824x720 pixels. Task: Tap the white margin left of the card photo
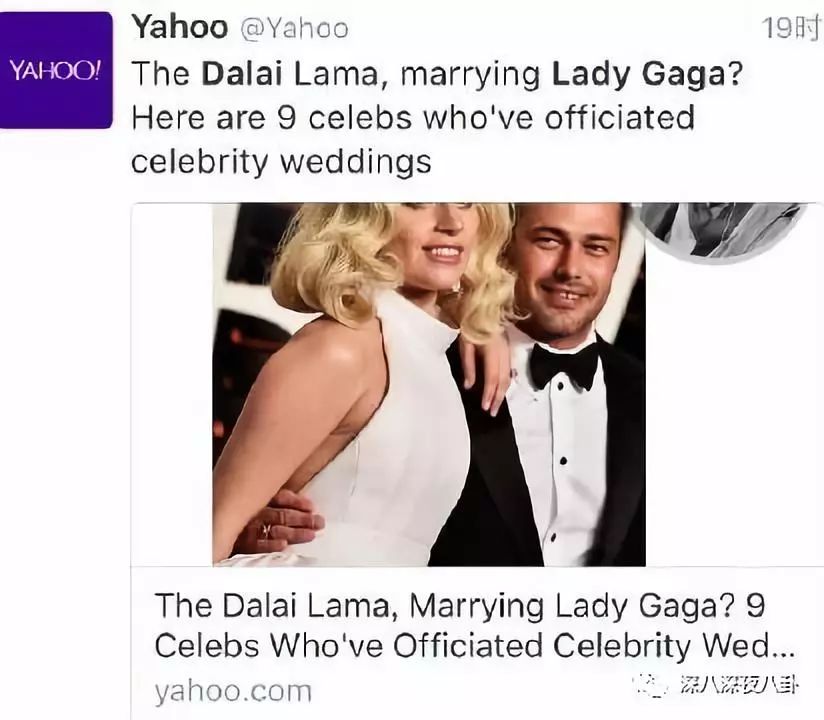(172, 384)
